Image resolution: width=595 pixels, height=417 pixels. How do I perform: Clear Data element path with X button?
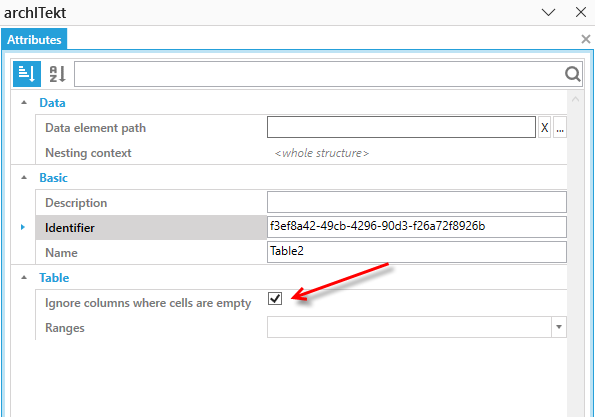(x=544, y=127)
